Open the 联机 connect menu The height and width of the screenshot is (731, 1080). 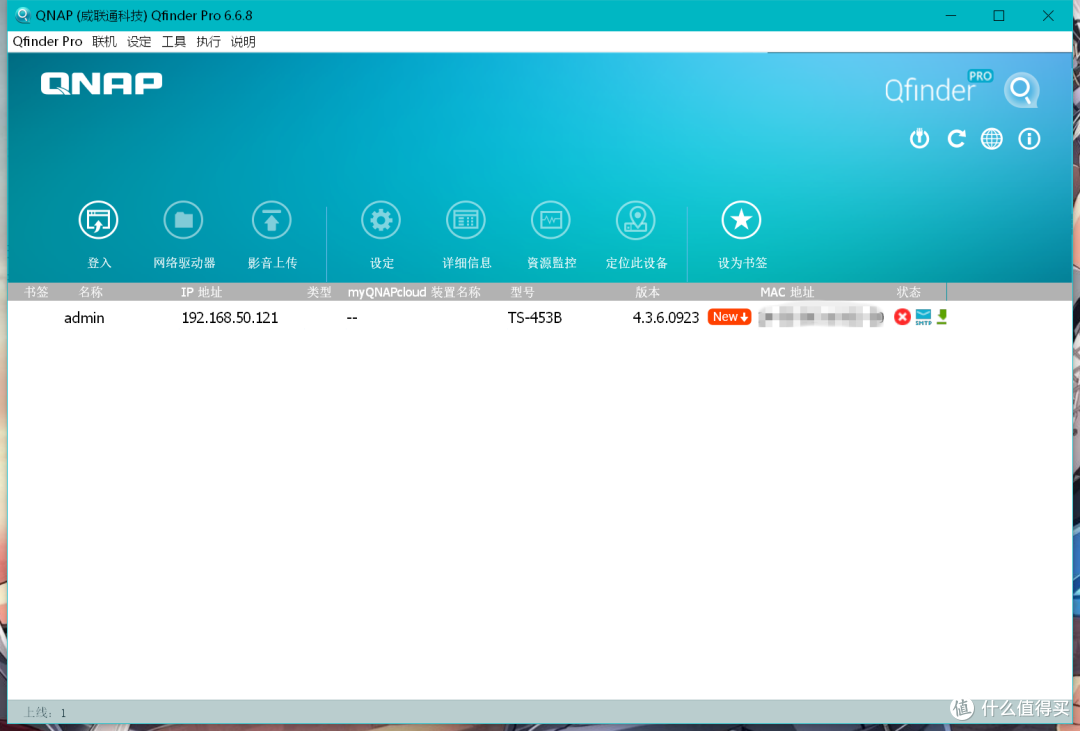point(104,41)
